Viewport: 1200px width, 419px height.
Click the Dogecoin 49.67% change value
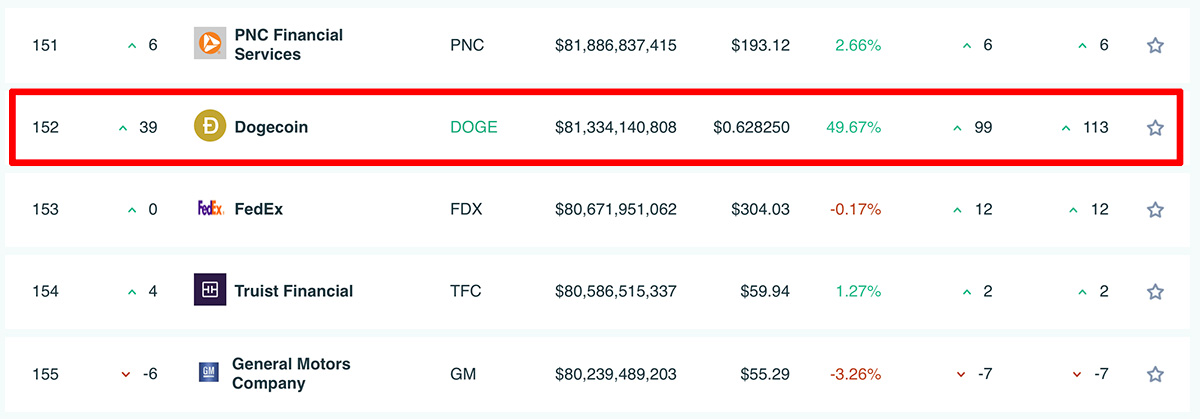tap(854, 127)
